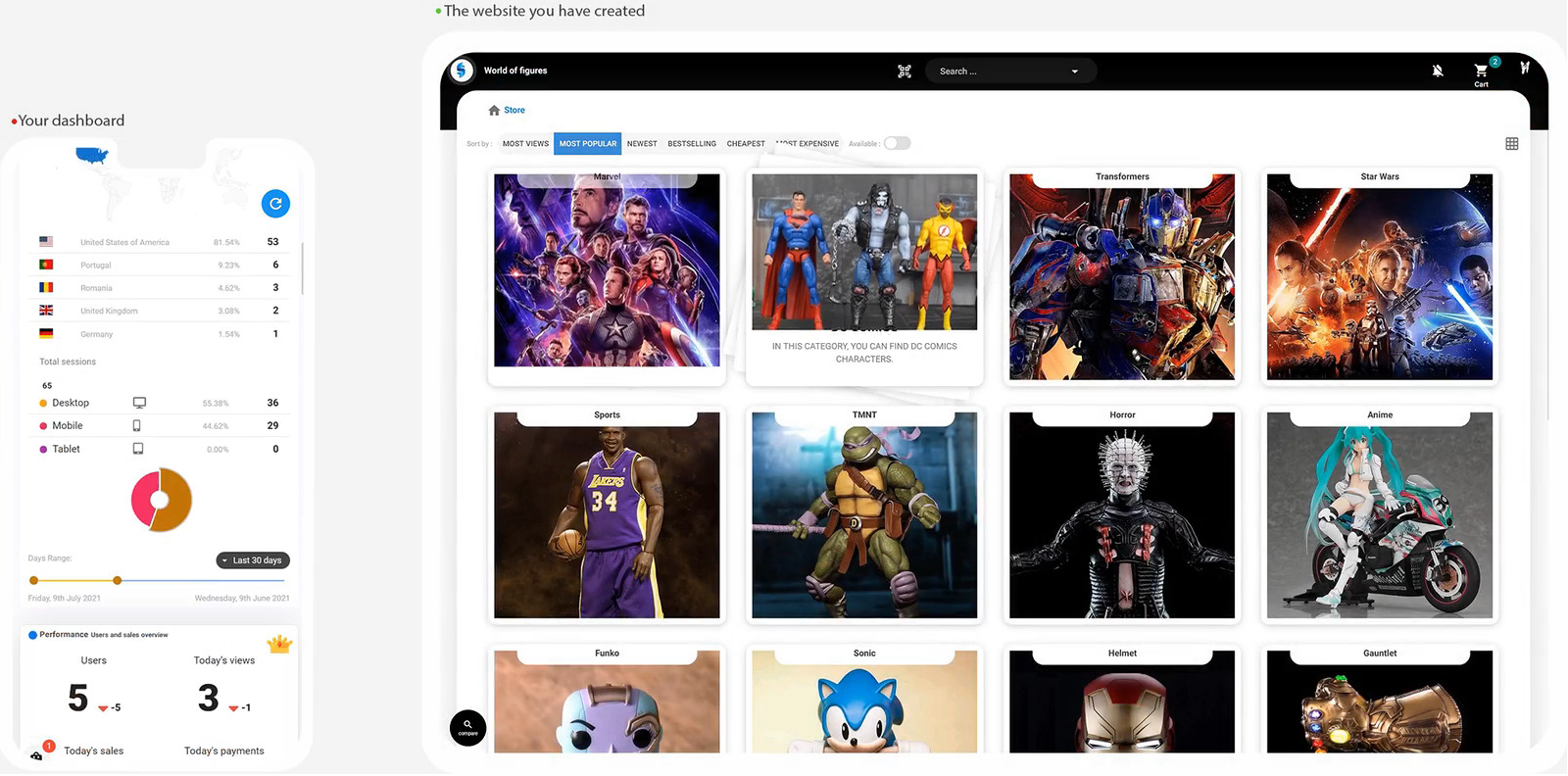Sort by Cheapest
The height and width of the screenshot is (776, 1568).
(746, 144)
